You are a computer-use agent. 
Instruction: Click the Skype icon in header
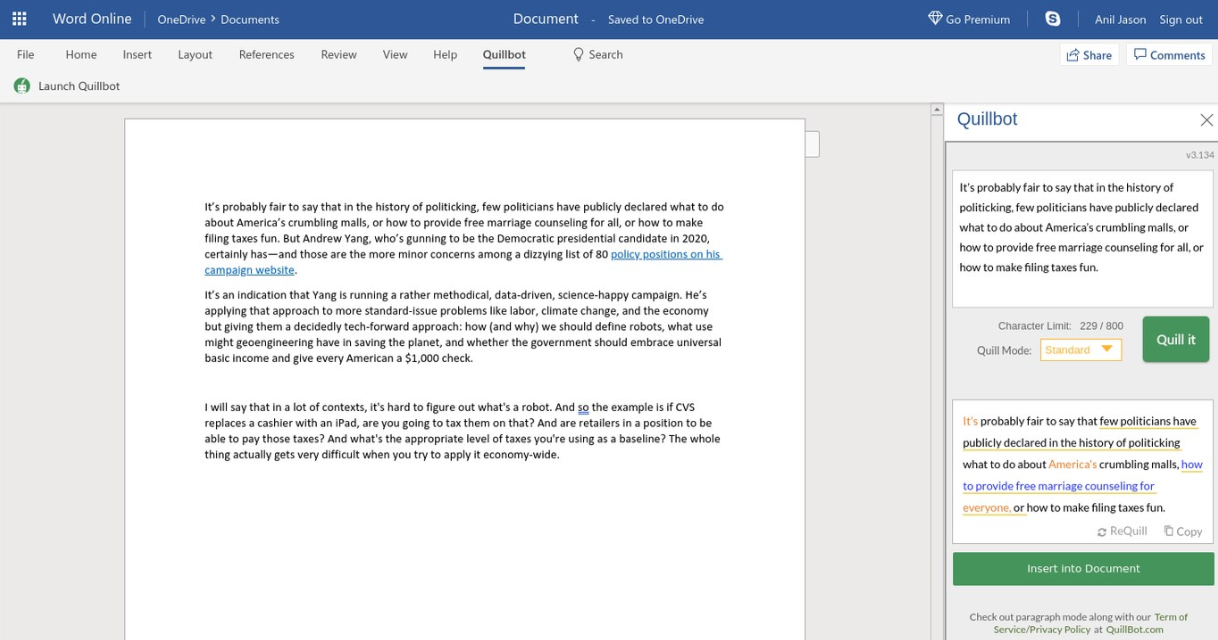point(1052,19)
